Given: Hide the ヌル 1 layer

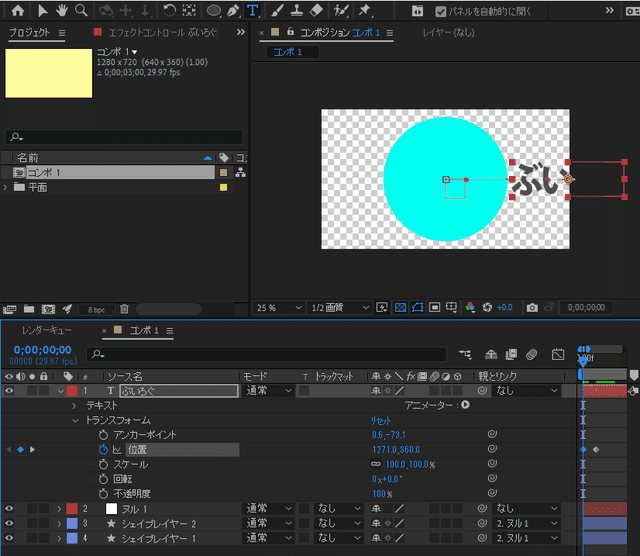Looking at the screenshot, I should point(9,509).
